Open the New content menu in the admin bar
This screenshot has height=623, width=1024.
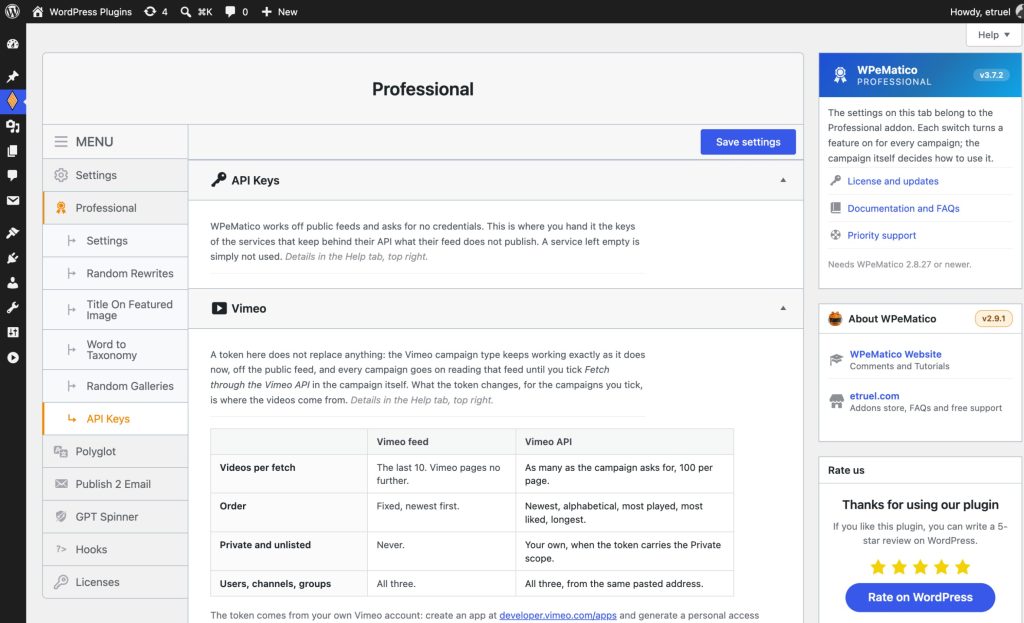tap(279, 12)
